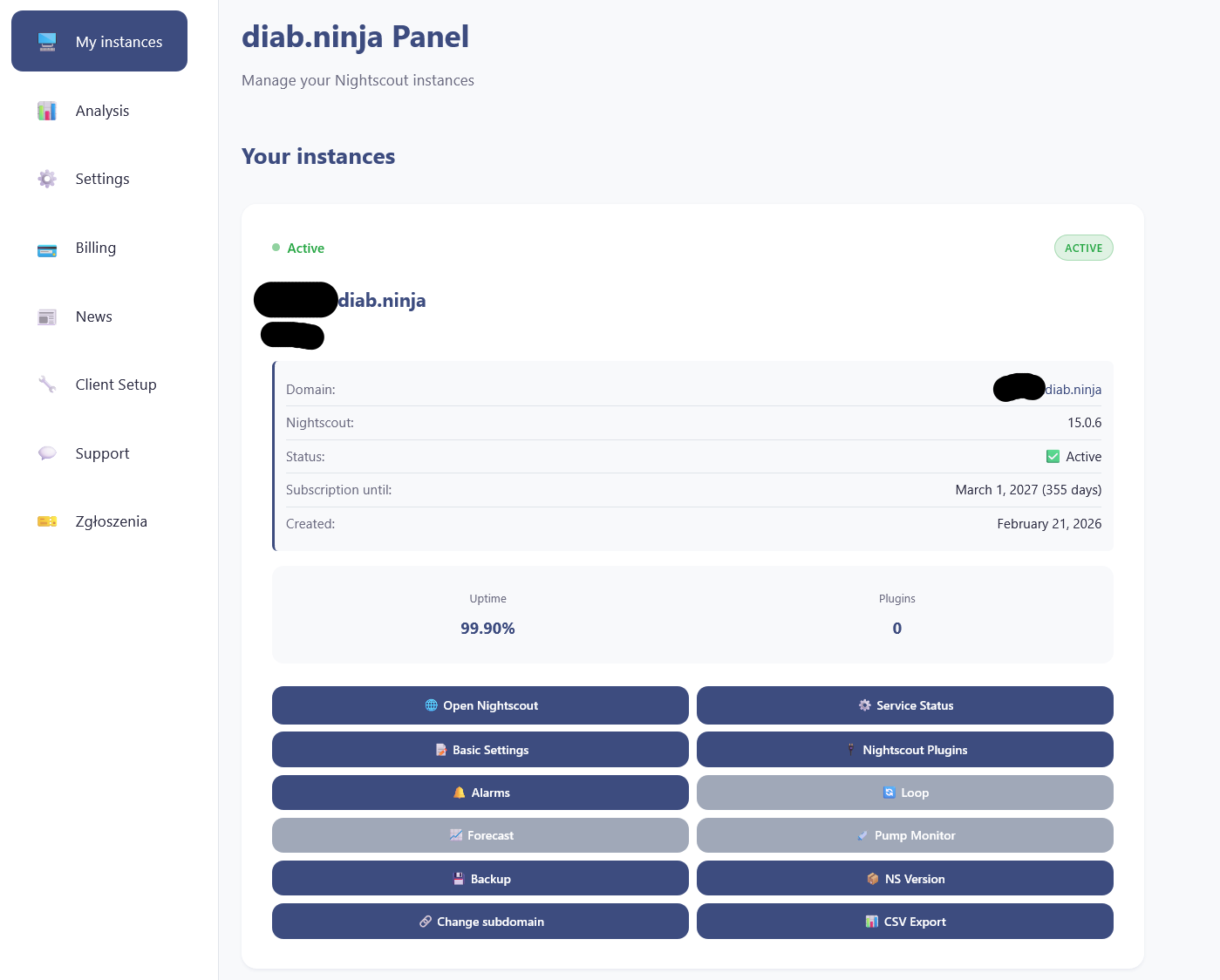This screenshot has width=1220, height=980.
Task: Open the diab.ninja domain link
Action: coord(1073,390)
